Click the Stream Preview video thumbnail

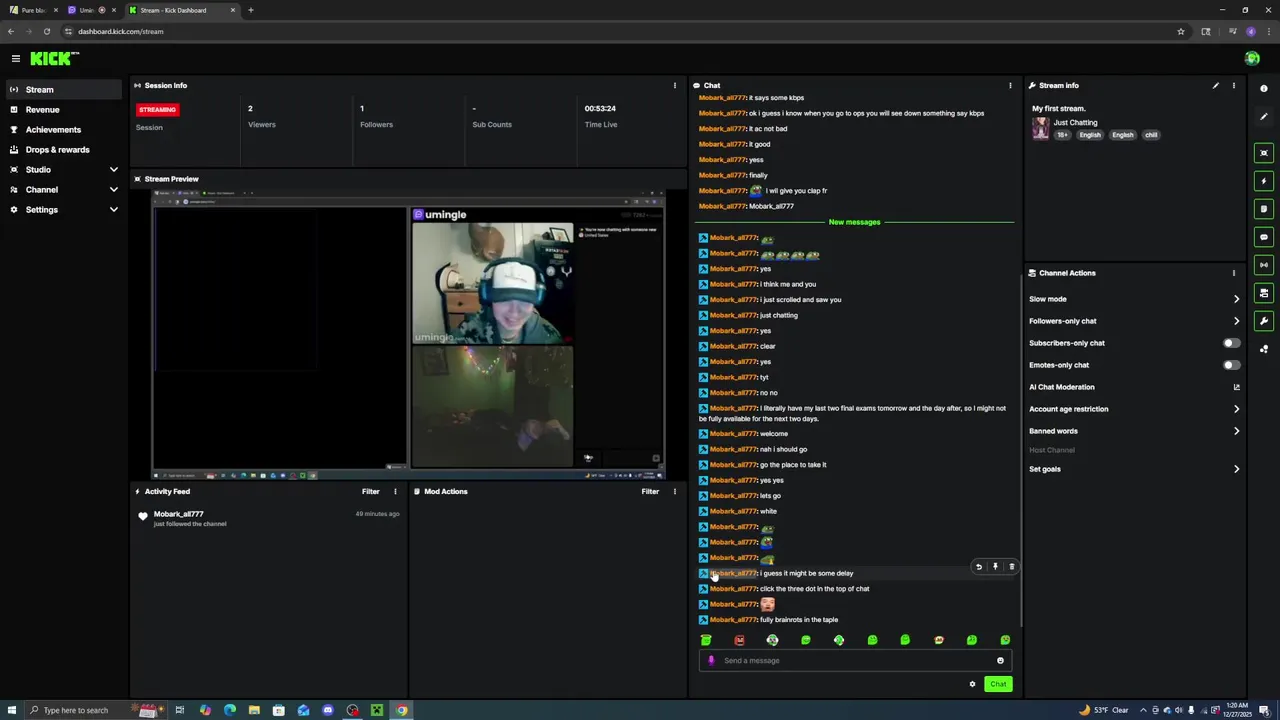coord(408,333)
